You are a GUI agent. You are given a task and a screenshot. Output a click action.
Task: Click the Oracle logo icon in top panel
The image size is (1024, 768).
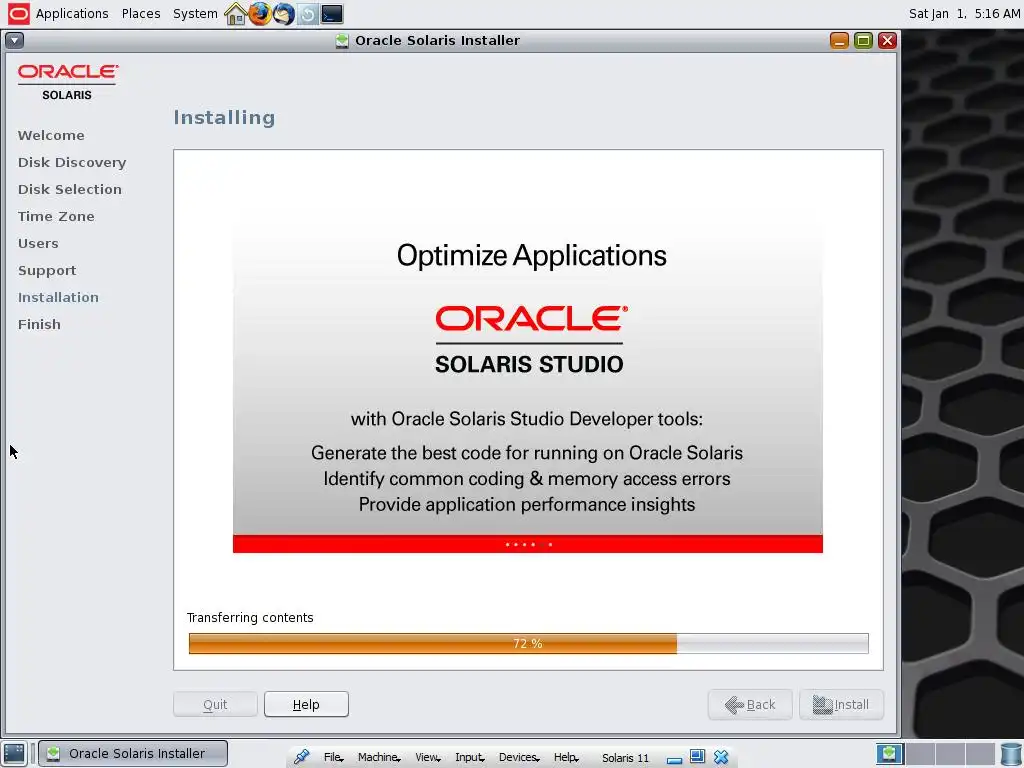coord(18,14)
